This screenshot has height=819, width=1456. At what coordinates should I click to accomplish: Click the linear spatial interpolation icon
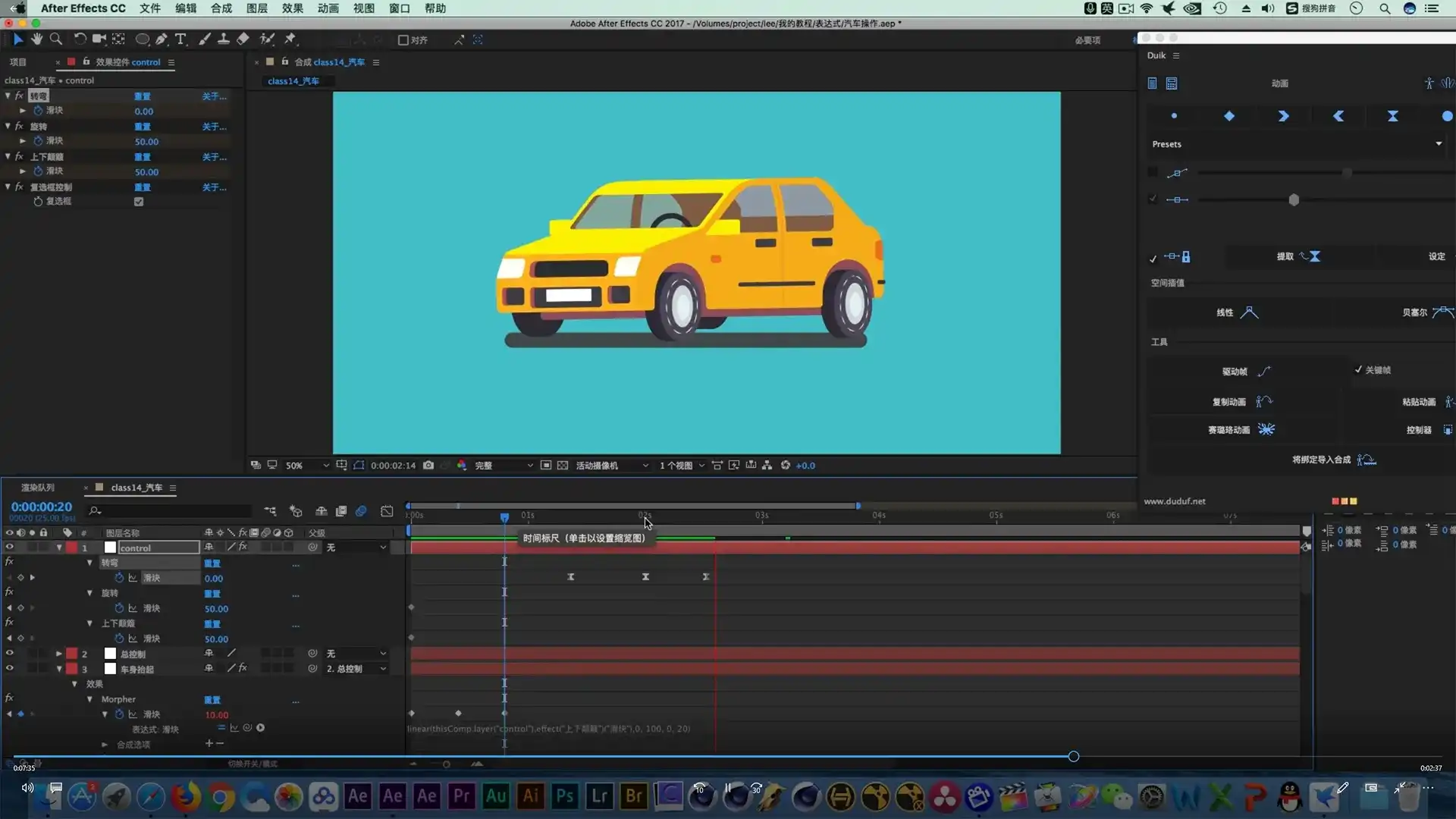pos(1248,312)
